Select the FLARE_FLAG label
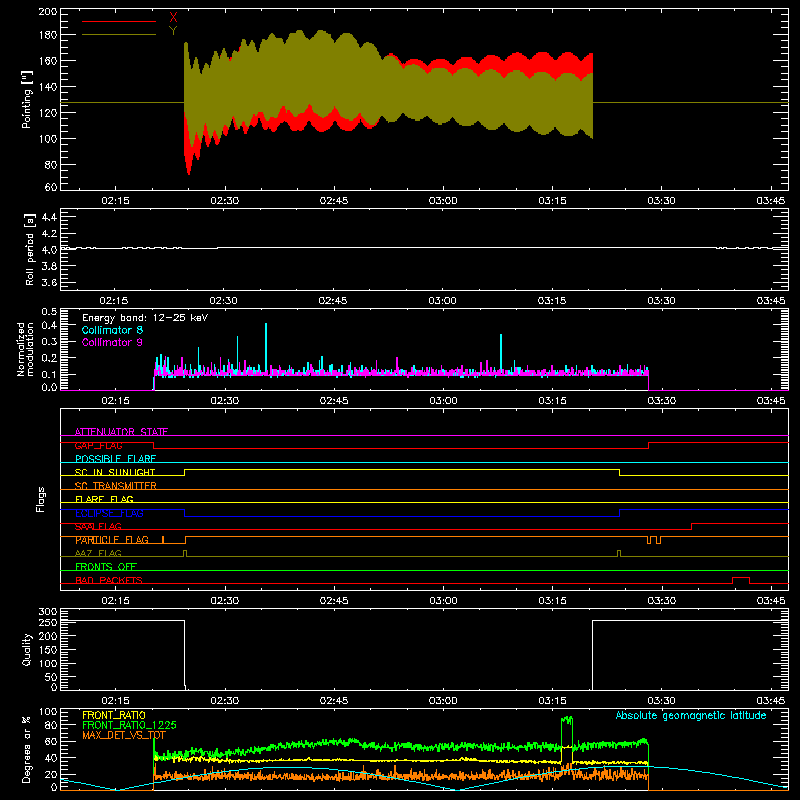800x800 pixels. tap(104, 499)
